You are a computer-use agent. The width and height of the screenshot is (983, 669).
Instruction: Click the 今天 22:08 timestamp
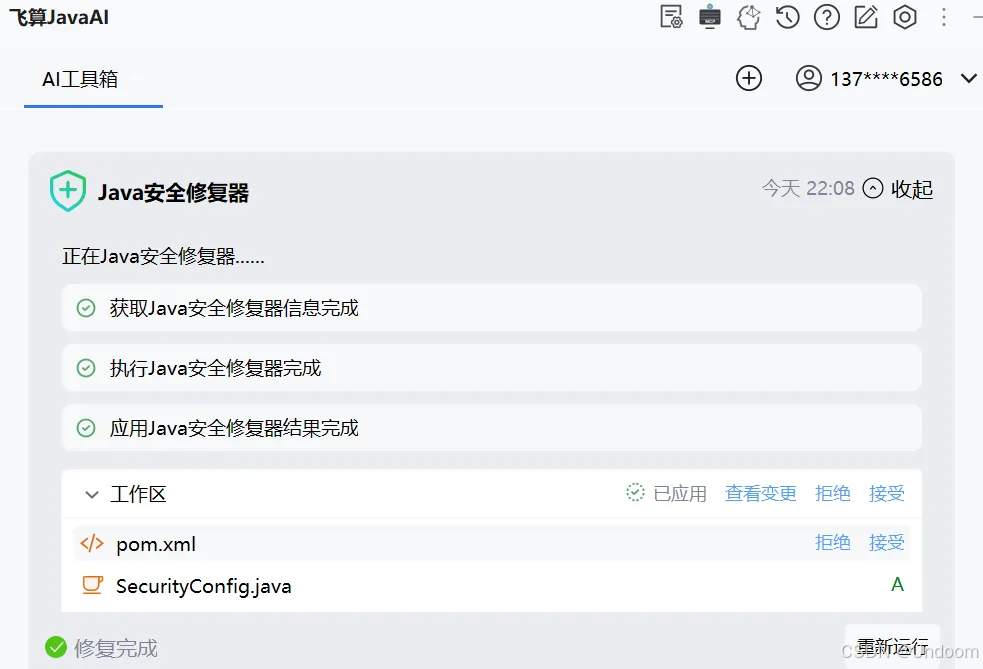pos(808,188)
